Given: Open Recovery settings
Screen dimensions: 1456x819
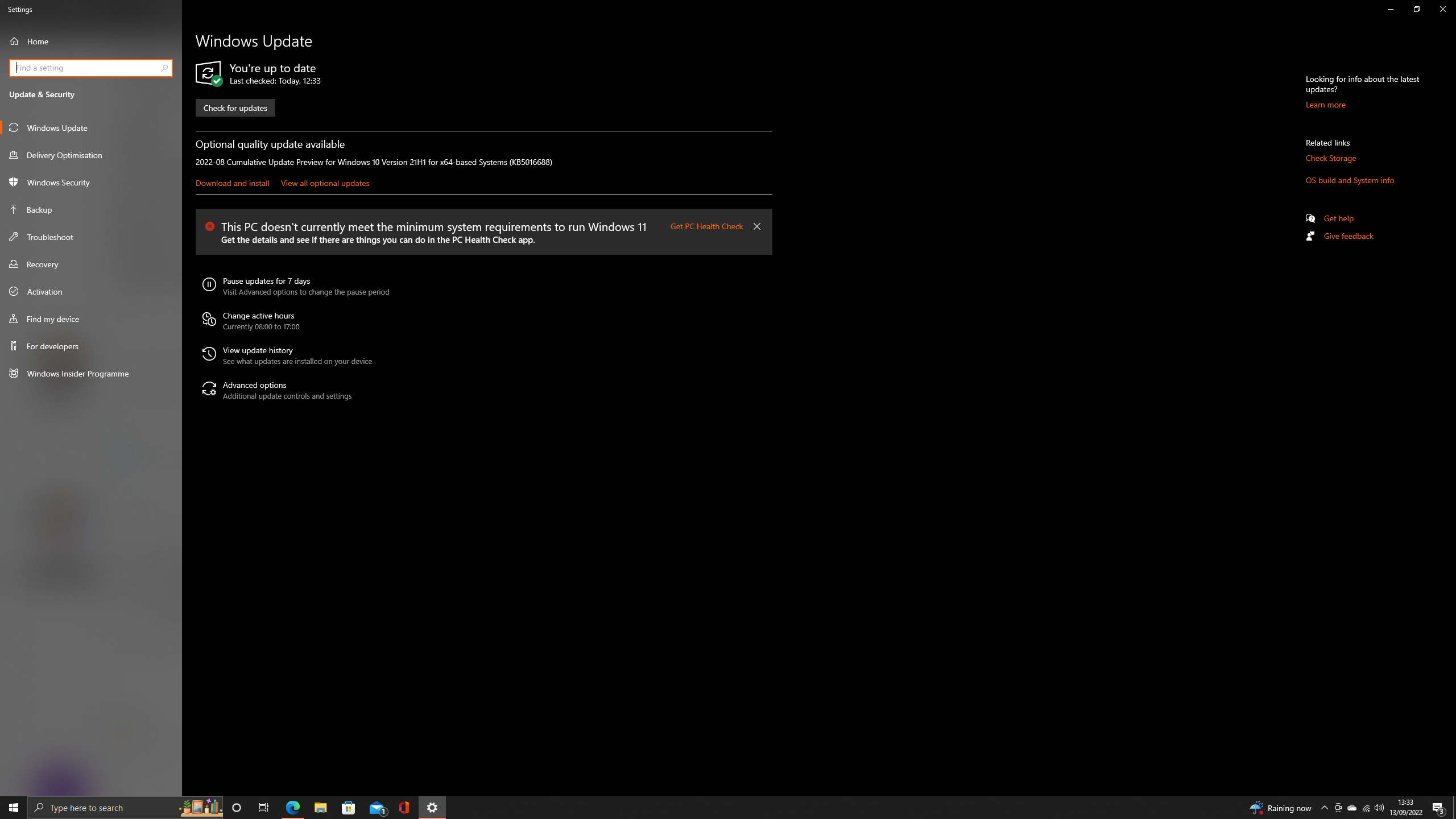Looking at the screenshot, I should click(x=91, y=264).
